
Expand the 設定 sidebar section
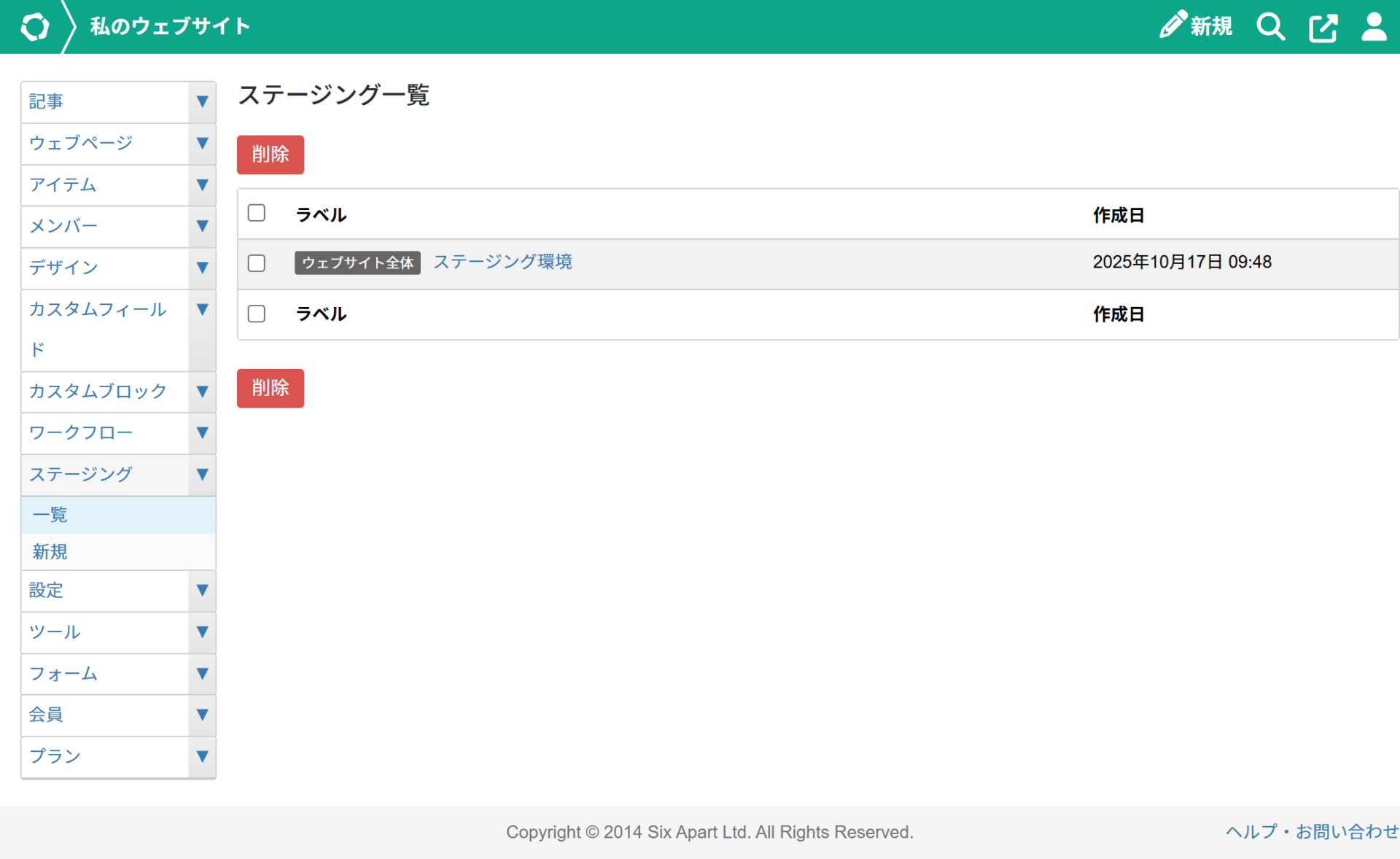point(202,591)
